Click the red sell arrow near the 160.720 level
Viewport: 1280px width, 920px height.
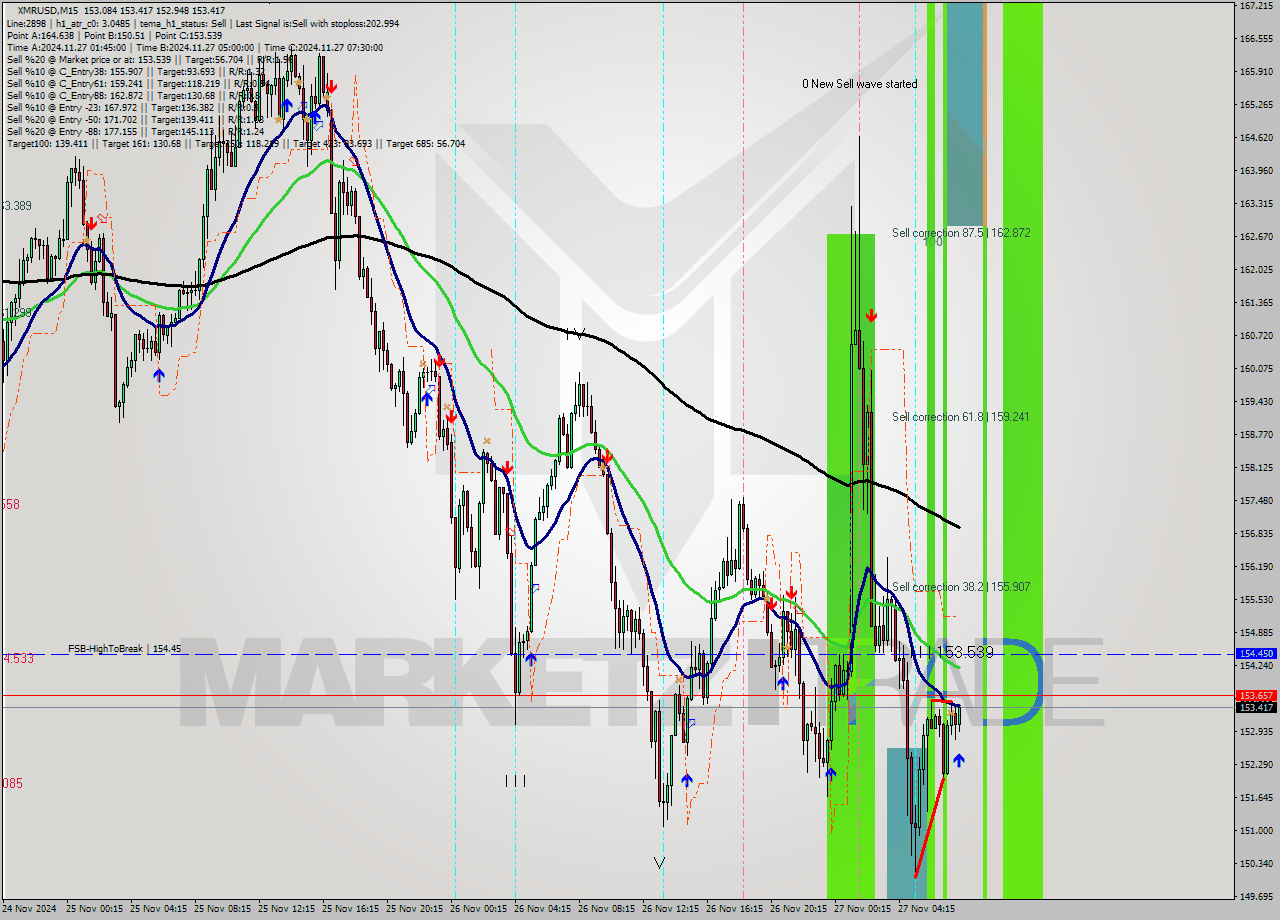point(871,315)
